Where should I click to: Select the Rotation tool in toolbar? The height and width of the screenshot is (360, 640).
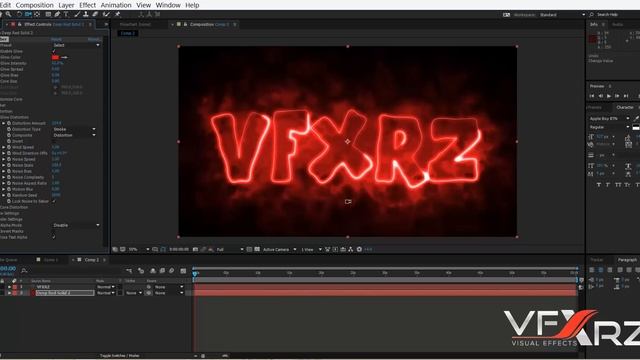pyautogui.click(x=19, y=14)
